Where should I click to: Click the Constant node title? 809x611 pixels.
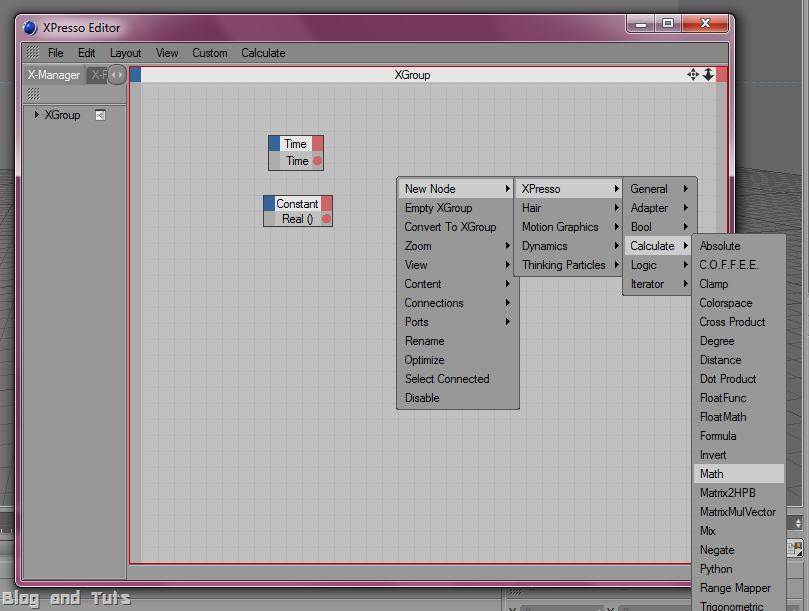click(x=297, y=204)
